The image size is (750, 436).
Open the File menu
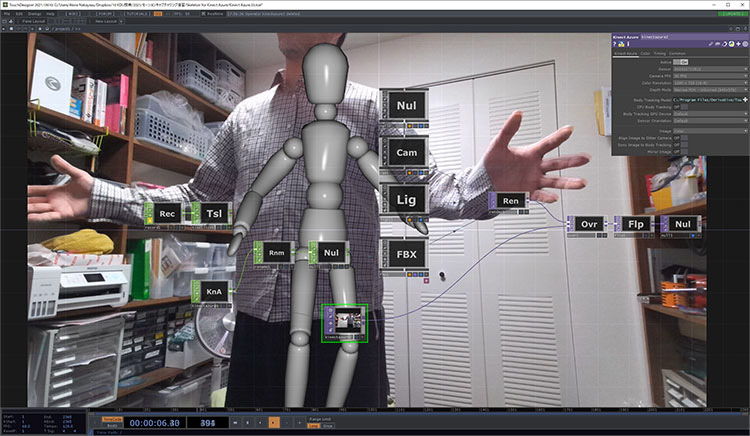coord(7,14)
